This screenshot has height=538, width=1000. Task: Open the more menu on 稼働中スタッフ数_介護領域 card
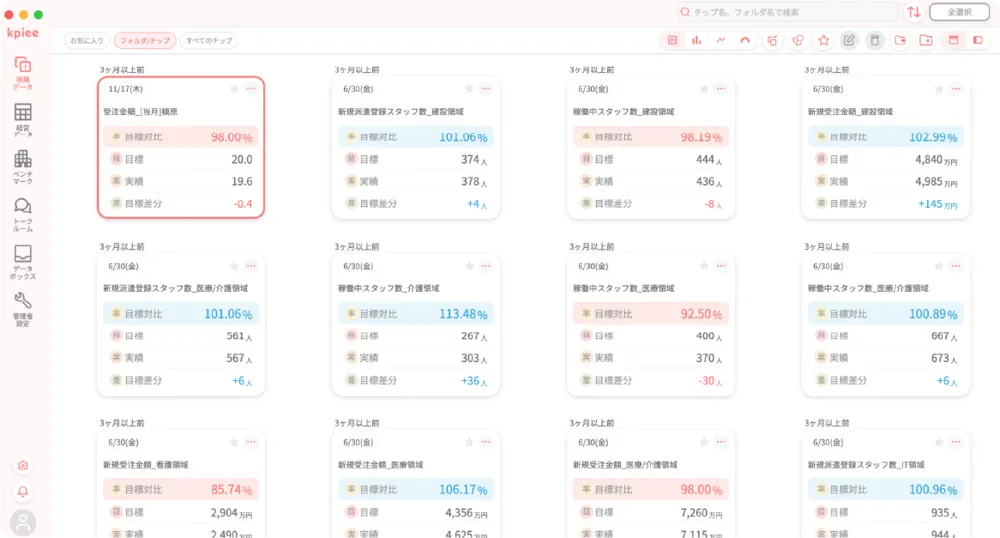point(486,266)
